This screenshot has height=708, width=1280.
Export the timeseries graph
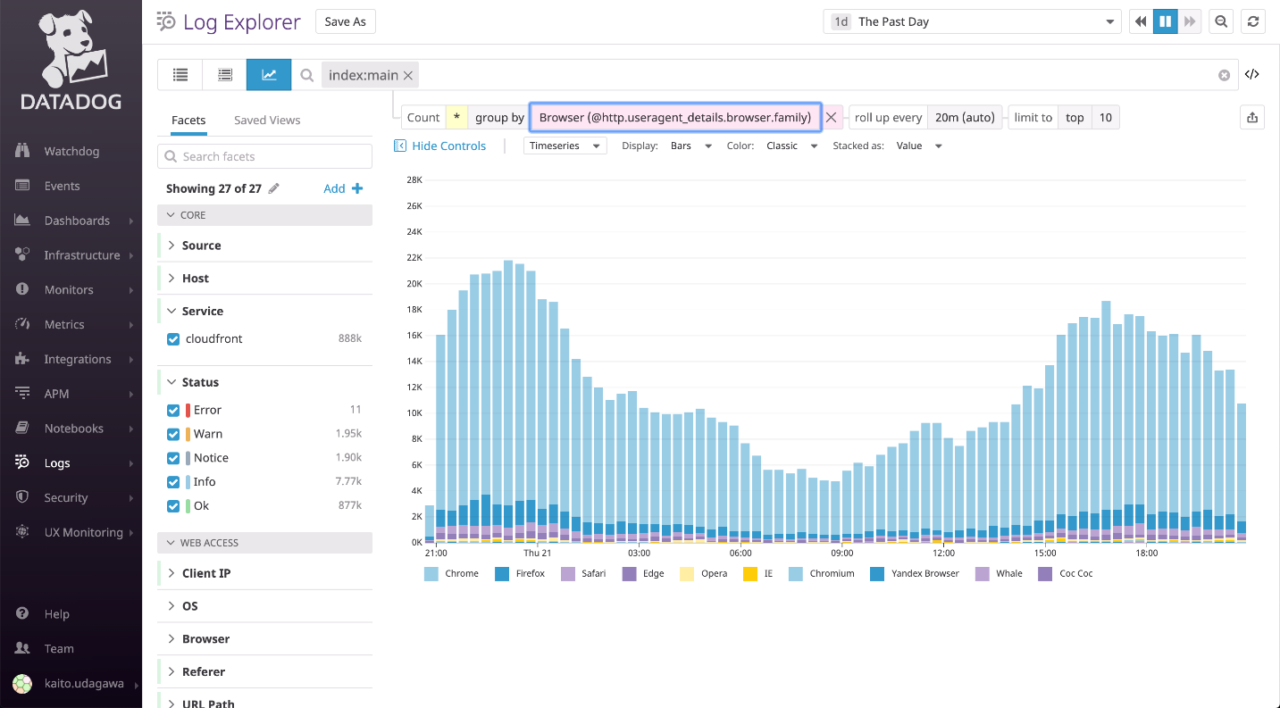tap(1252, 117)
